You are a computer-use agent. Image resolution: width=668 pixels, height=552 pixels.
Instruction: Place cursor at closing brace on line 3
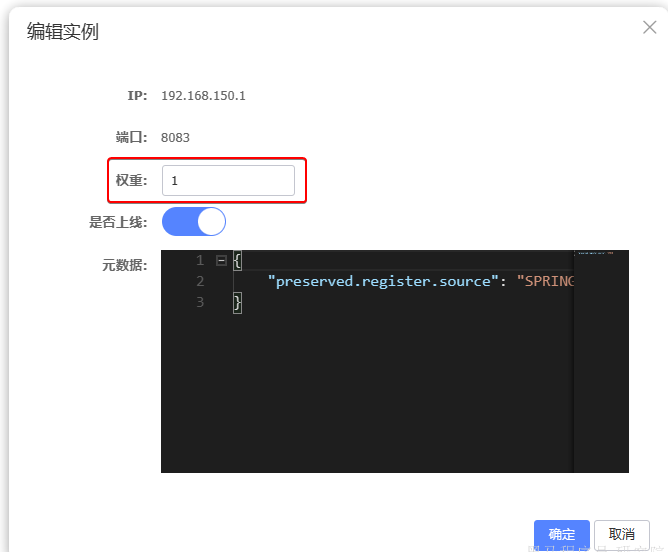click(x=237, y=302)
